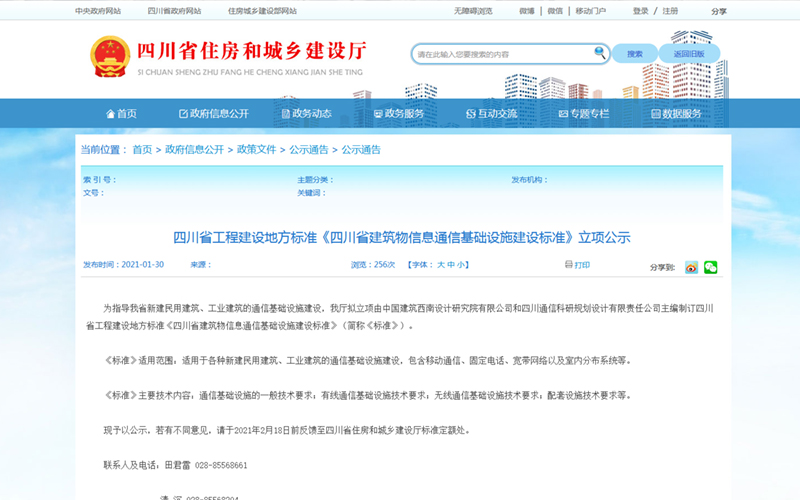Open 四川省政府网站 top link
This screenshot has width=800, height=500.
point(174,11)
